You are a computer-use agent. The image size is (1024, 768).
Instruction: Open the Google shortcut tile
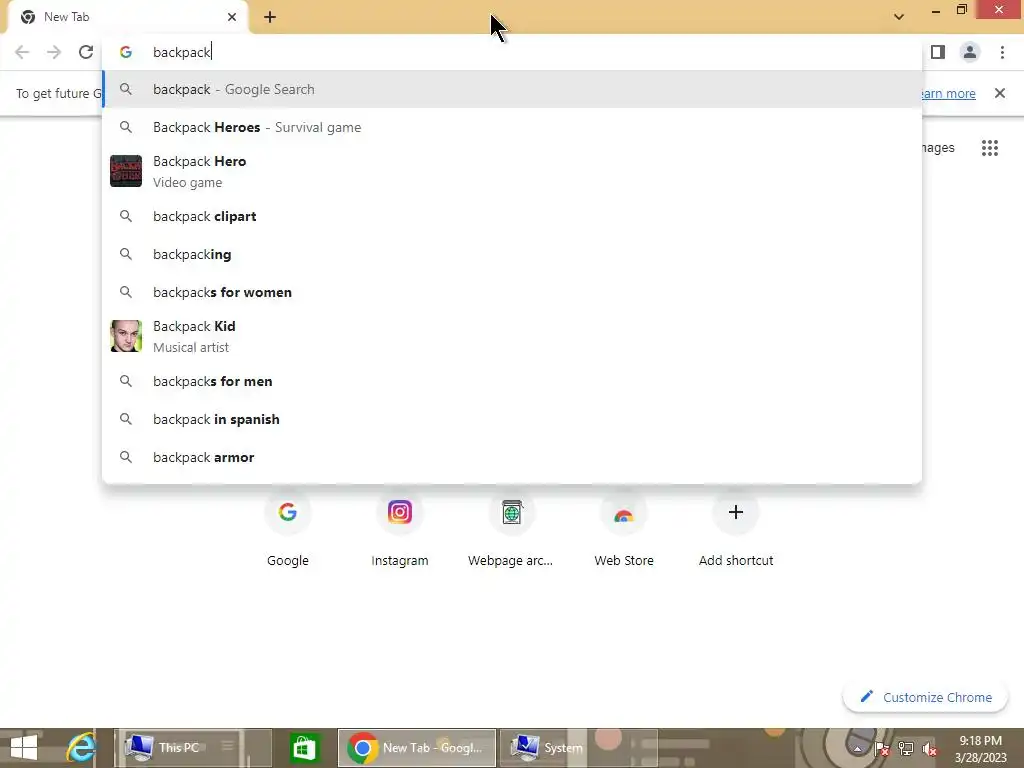pos(287,530)
